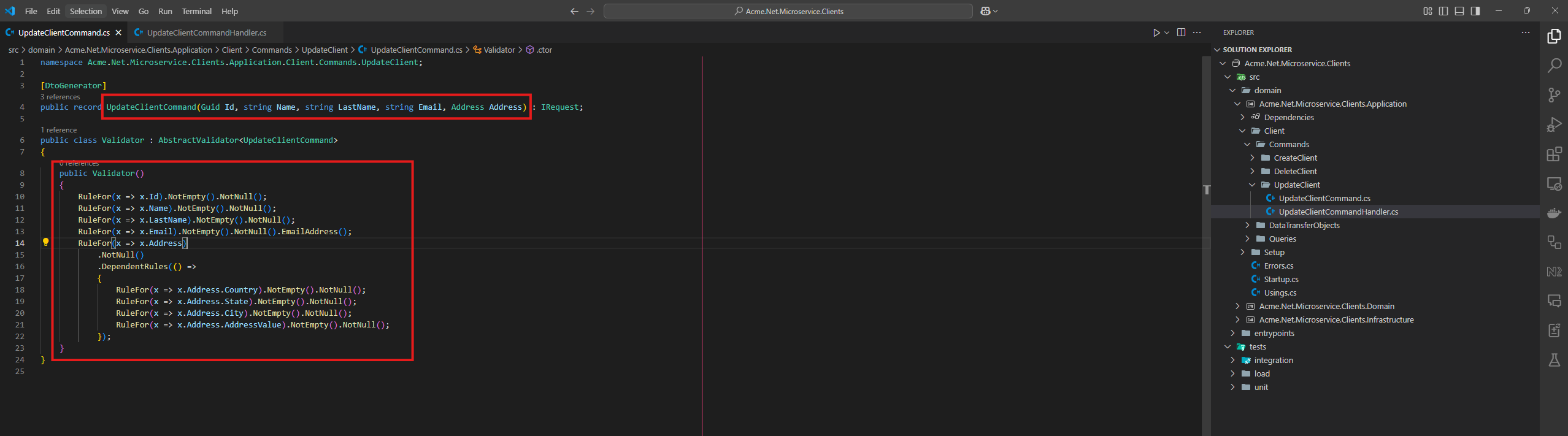The height and width of the screenshot is (436, 1568).
Task: Open the Source Control view
Action: (x=1554, y=95)
